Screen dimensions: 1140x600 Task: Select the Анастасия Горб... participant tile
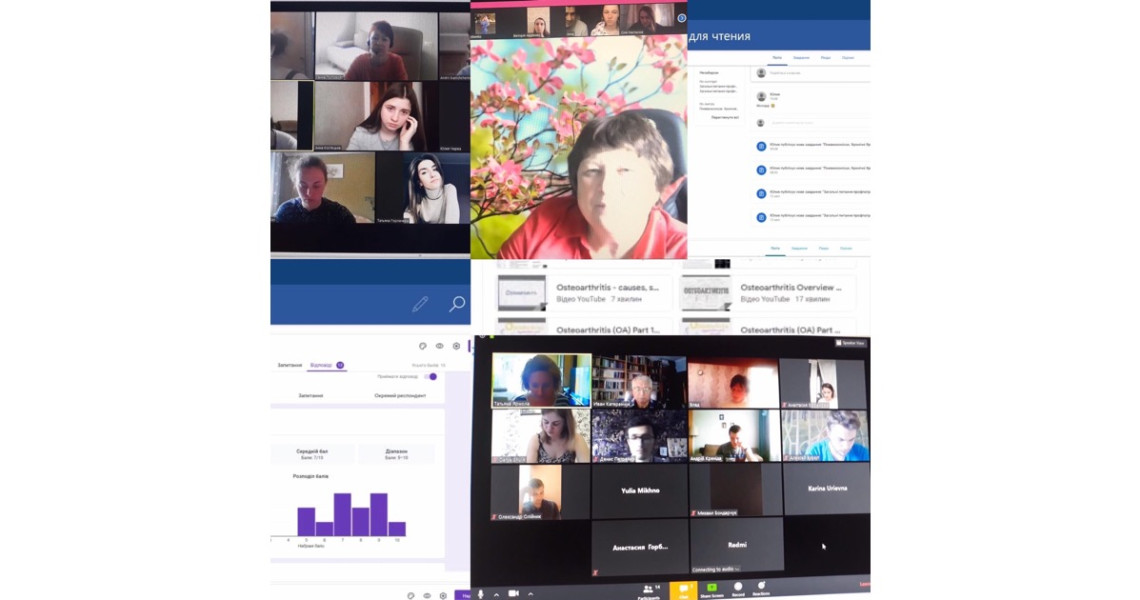coord(639,547)
